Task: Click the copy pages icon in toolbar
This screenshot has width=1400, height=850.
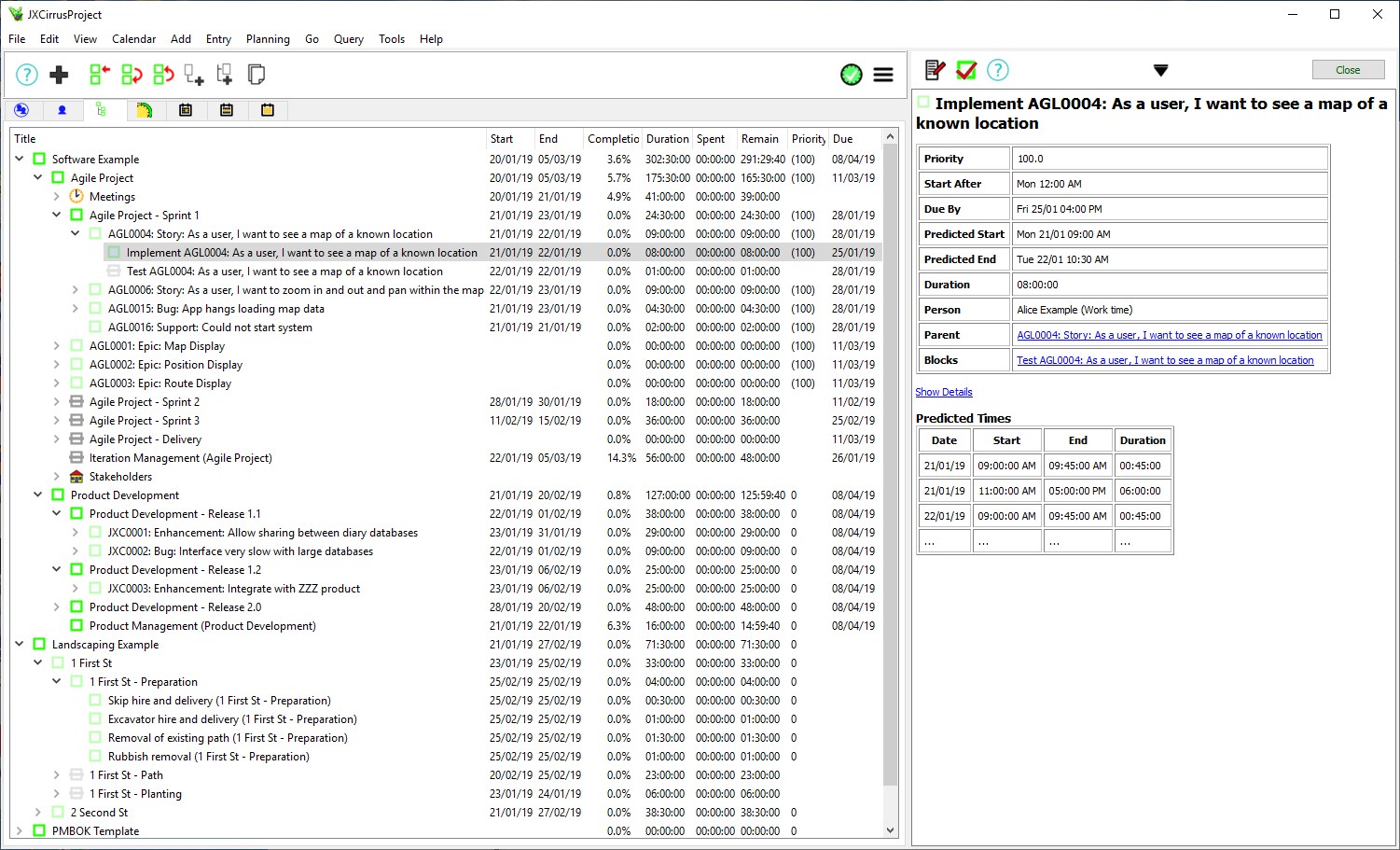Action: (256, 75)
